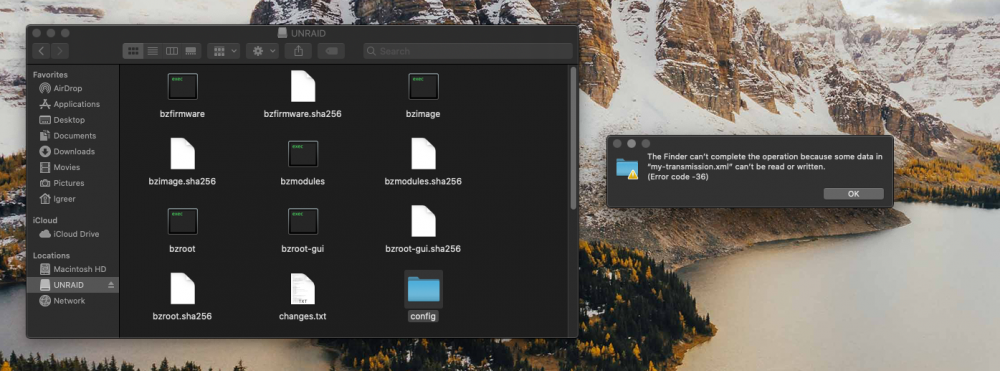Click the Share toolbar button
The image size is (1000, 371).
click(x=298, y=51)
